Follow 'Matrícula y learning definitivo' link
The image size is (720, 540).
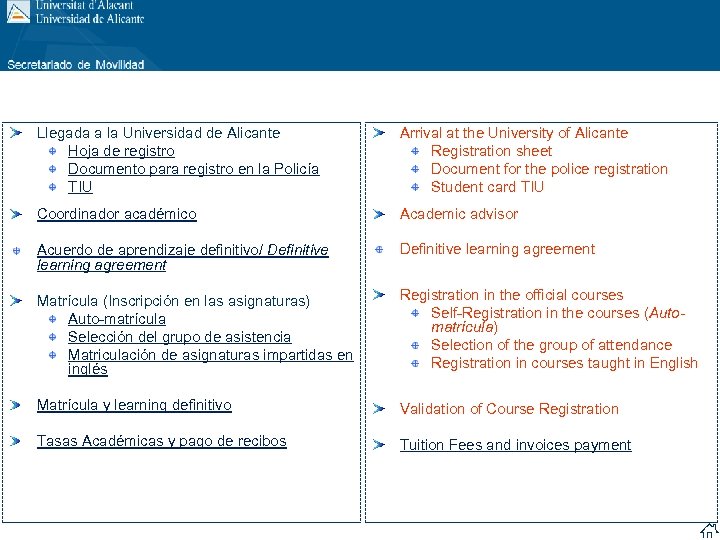click(134, 405)
